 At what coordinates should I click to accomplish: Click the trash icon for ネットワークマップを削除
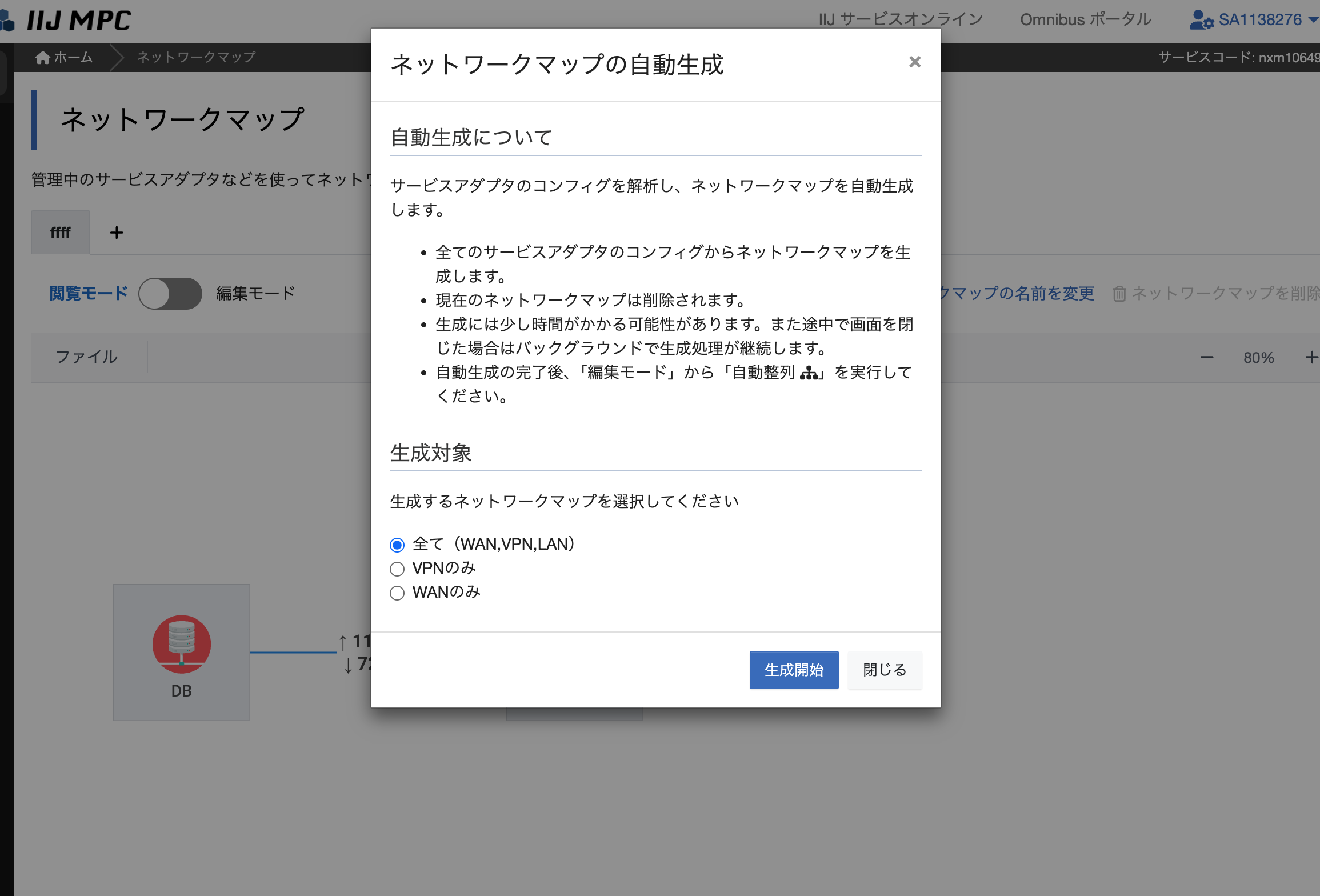[x=1119, y=294]
